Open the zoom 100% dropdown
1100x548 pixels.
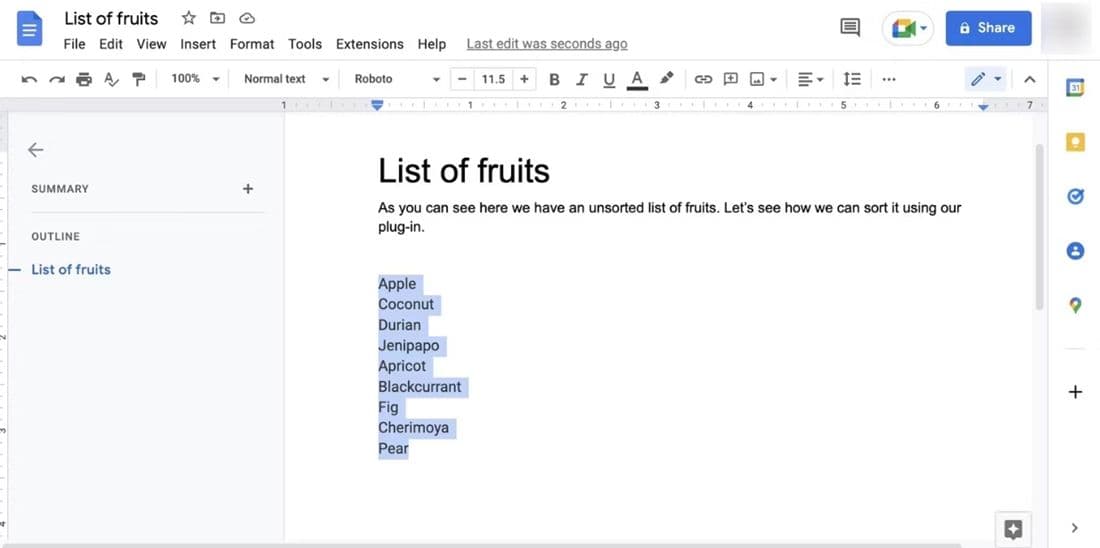(192, 79)
